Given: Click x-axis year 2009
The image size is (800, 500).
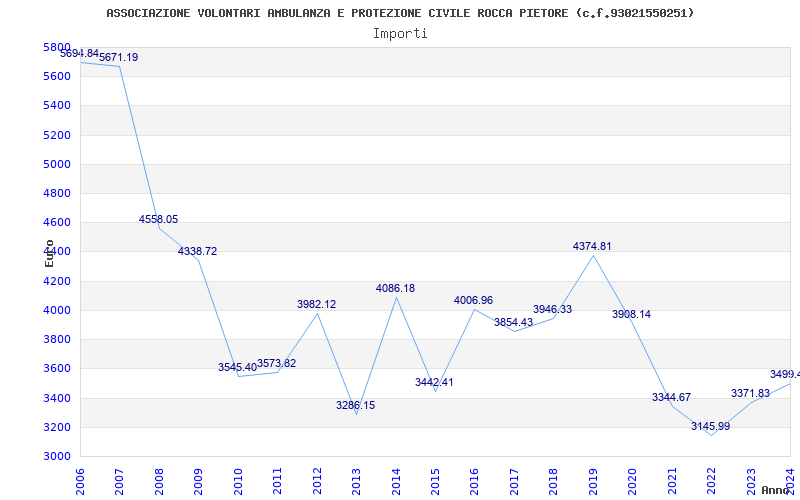Looking at the screenshot, I should coord(198,482).
